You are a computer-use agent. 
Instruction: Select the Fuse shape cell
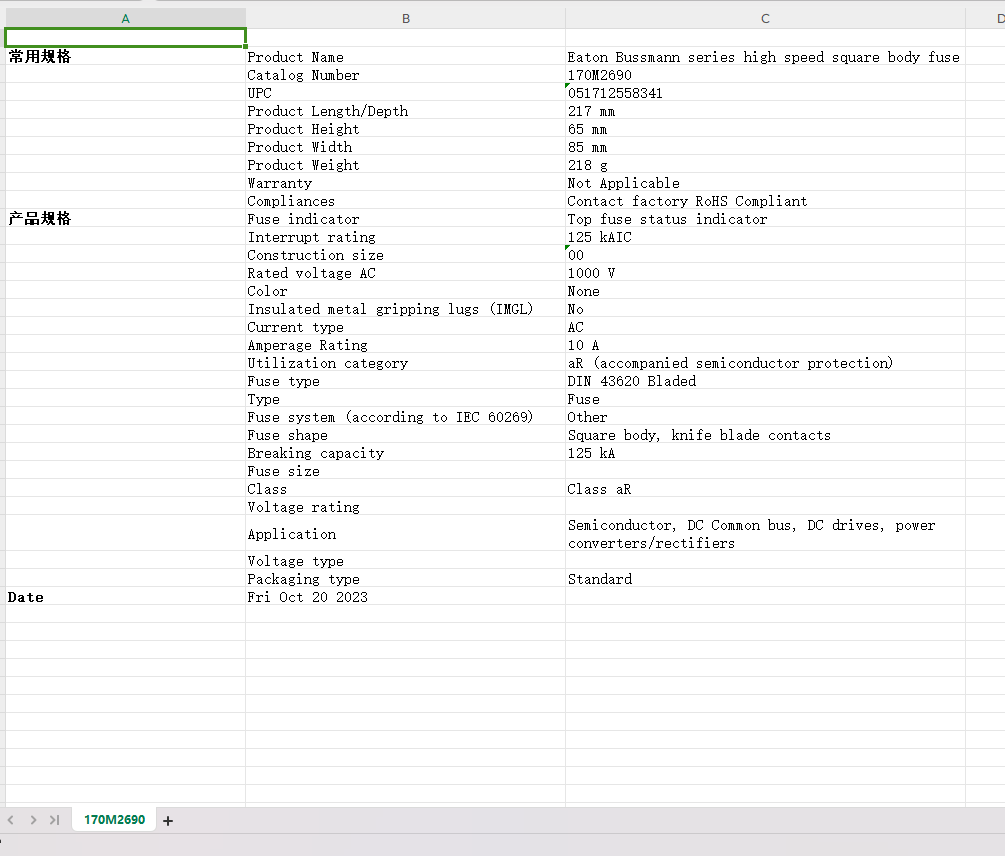coord(406,434)
